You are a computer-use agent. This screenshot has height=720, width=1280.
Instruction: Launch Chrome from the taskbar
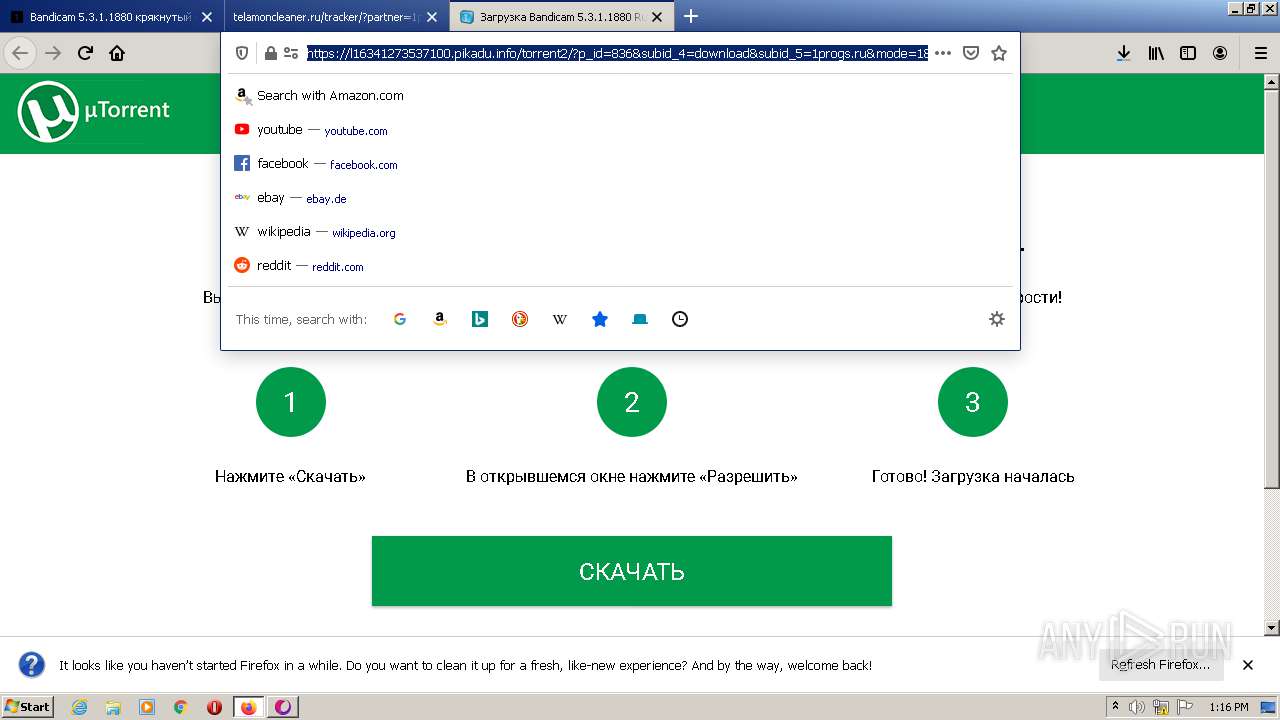180,707
